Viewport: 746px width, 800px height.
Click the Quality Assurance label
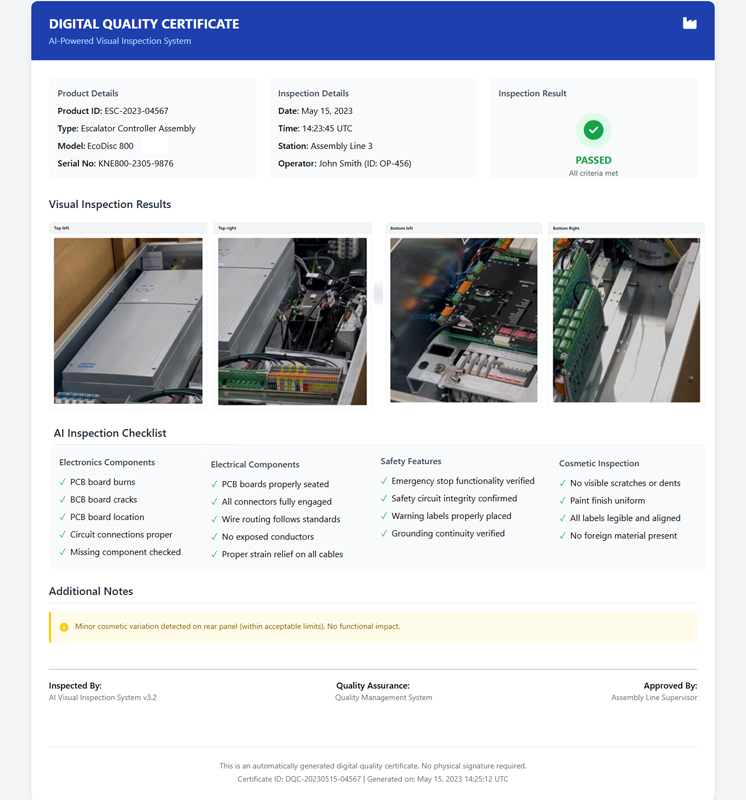tap(372, 686)
